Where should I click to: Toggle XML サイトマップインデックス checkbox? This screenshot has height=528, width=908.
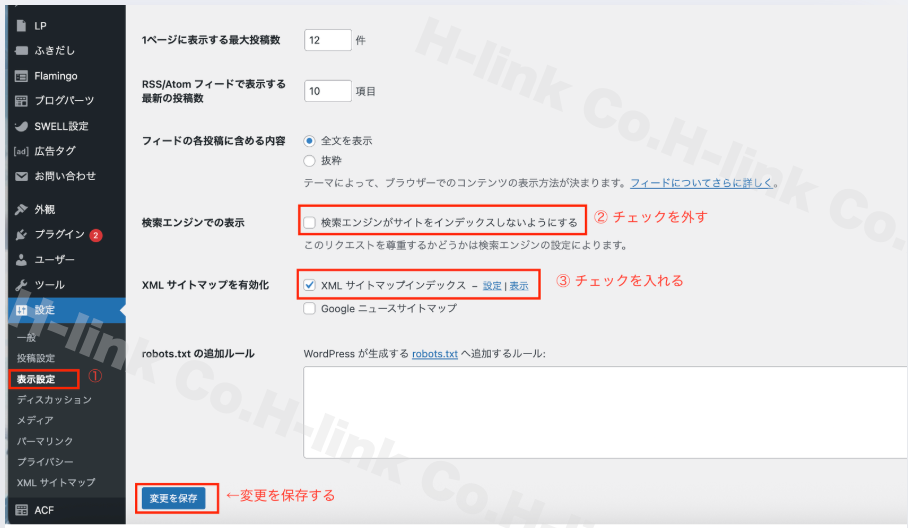[x=310, y=285]
